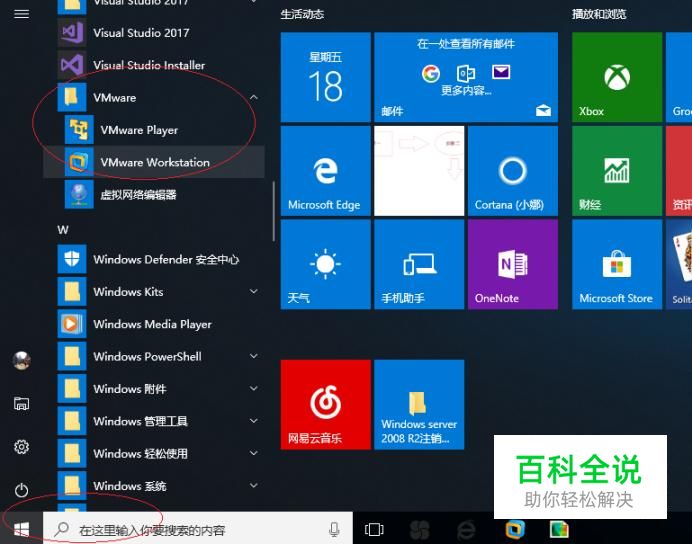Open the hamburger menu at top left
The image size is (692, 544).
click(22, 14)
